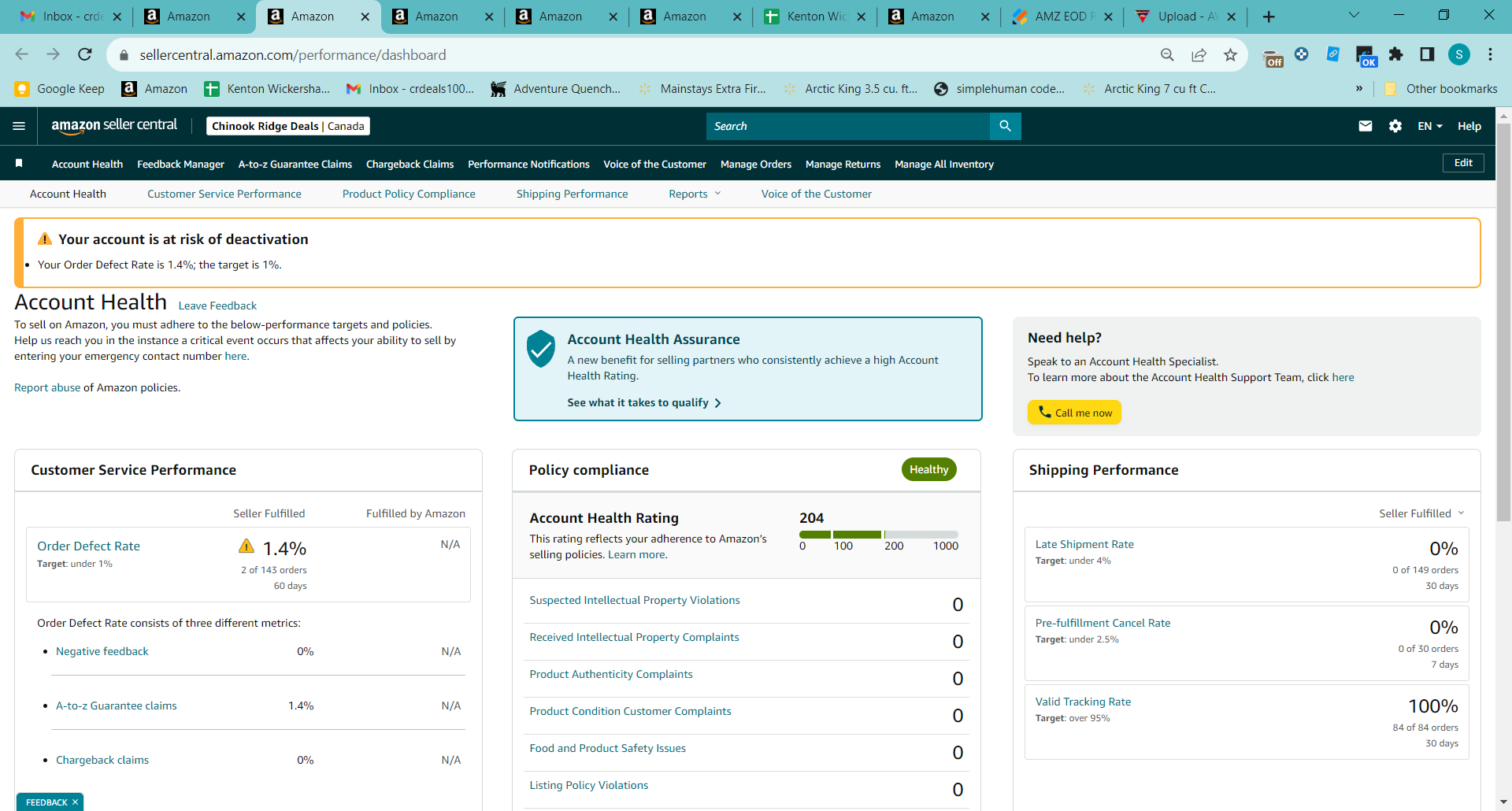The image size is (1512, 811).
Task: Switch to the Upload browser tab
Action: pyautogui.click(x=1187, y=17)
